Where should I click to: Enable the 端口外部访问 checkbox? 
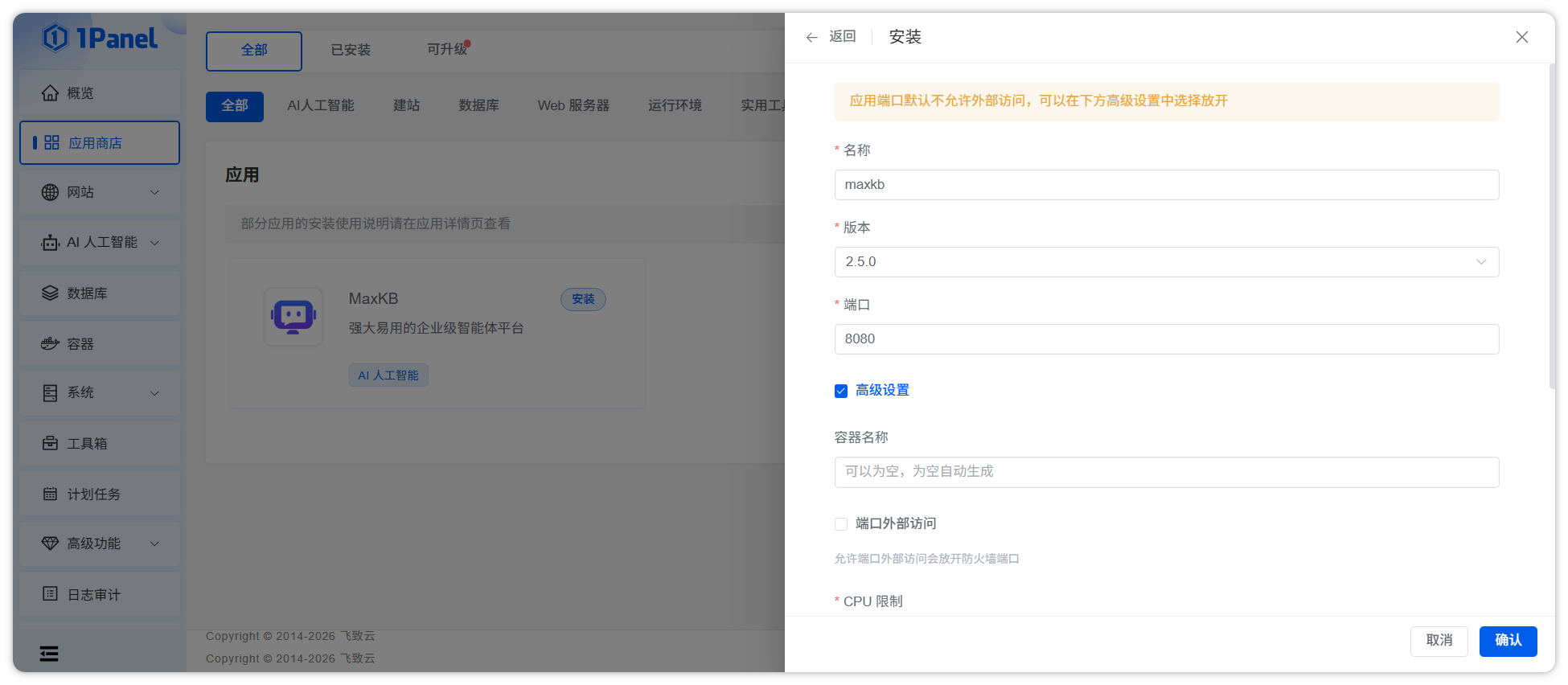click(x=841, y=524)
